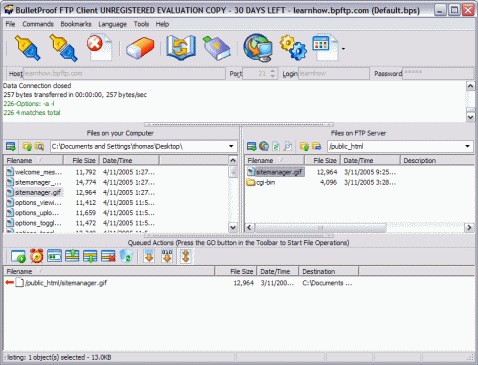Open options via the gears icon
The width and height of the screenshot is (478, 365).
click(293, 48)
